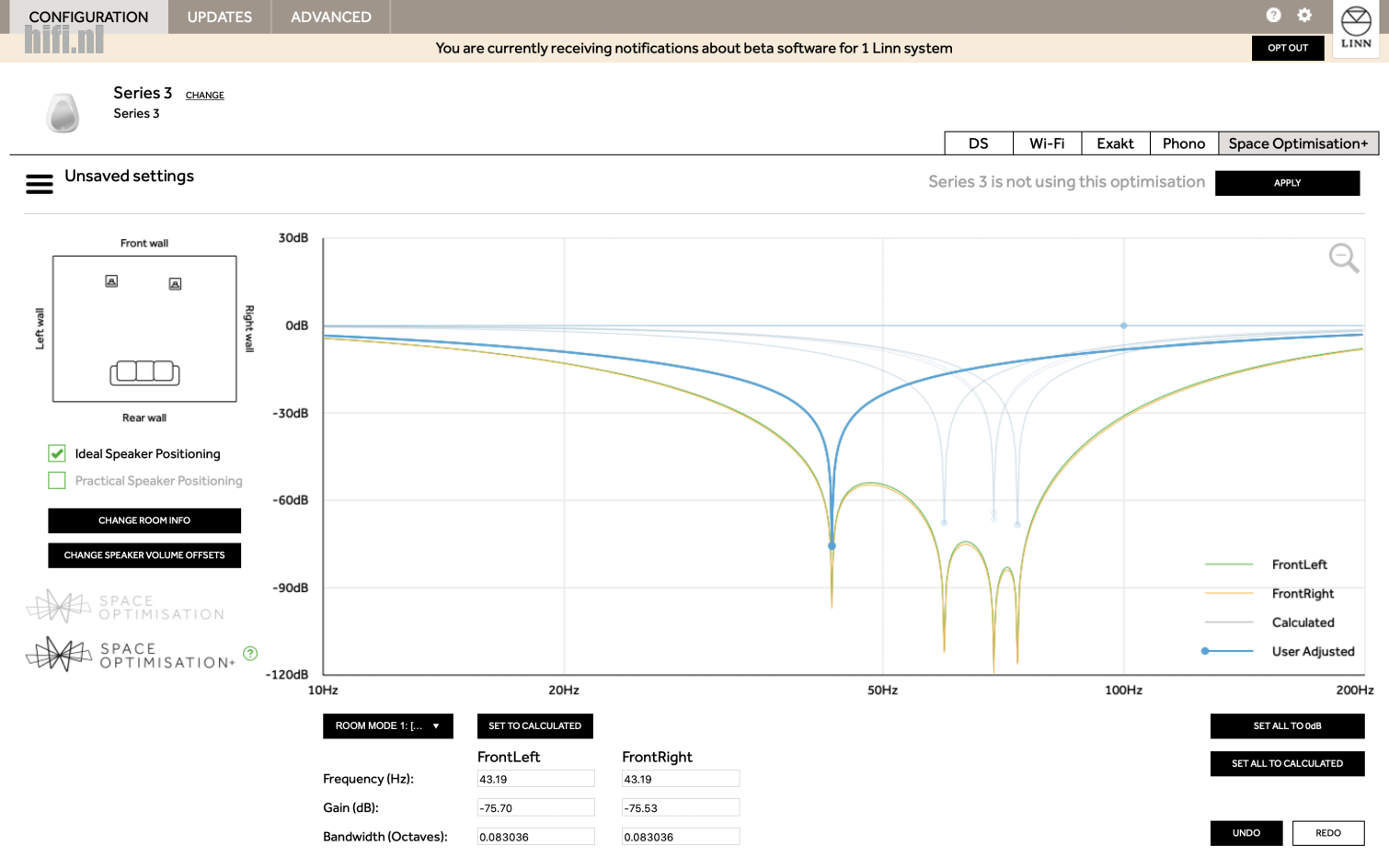Click the magnifier zoom icon on the graph
1389x868 pixels.
point(1344,258)
